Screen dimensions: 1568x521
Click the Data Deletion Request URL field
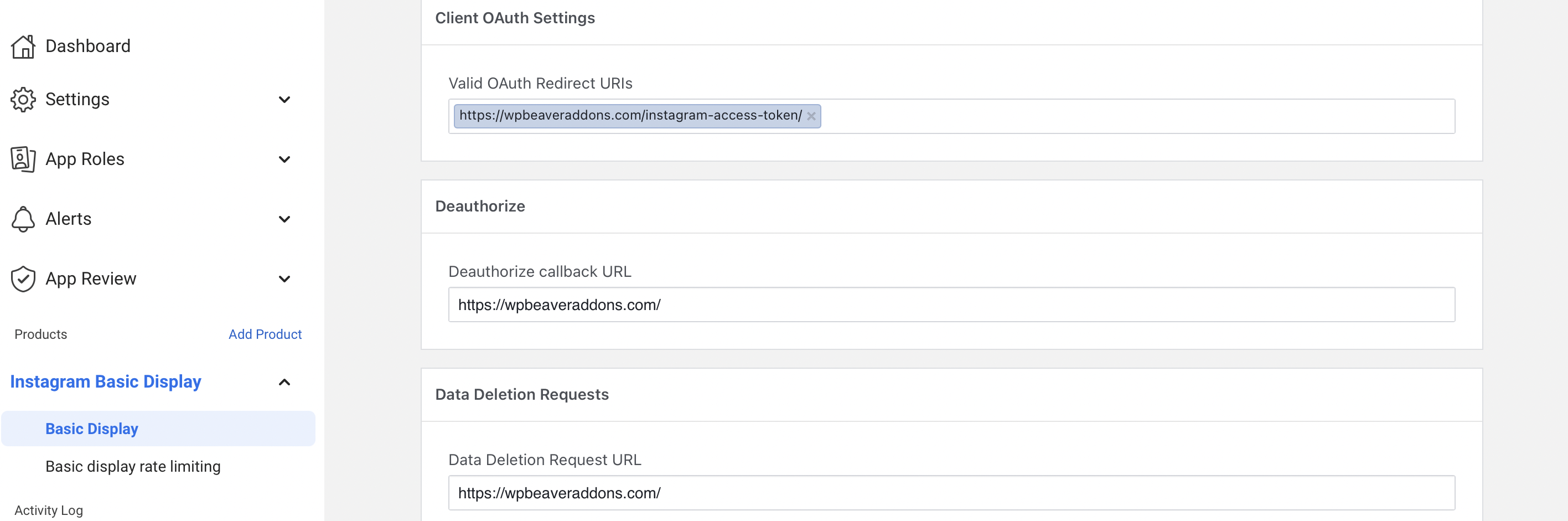click(x=951, y=493)
